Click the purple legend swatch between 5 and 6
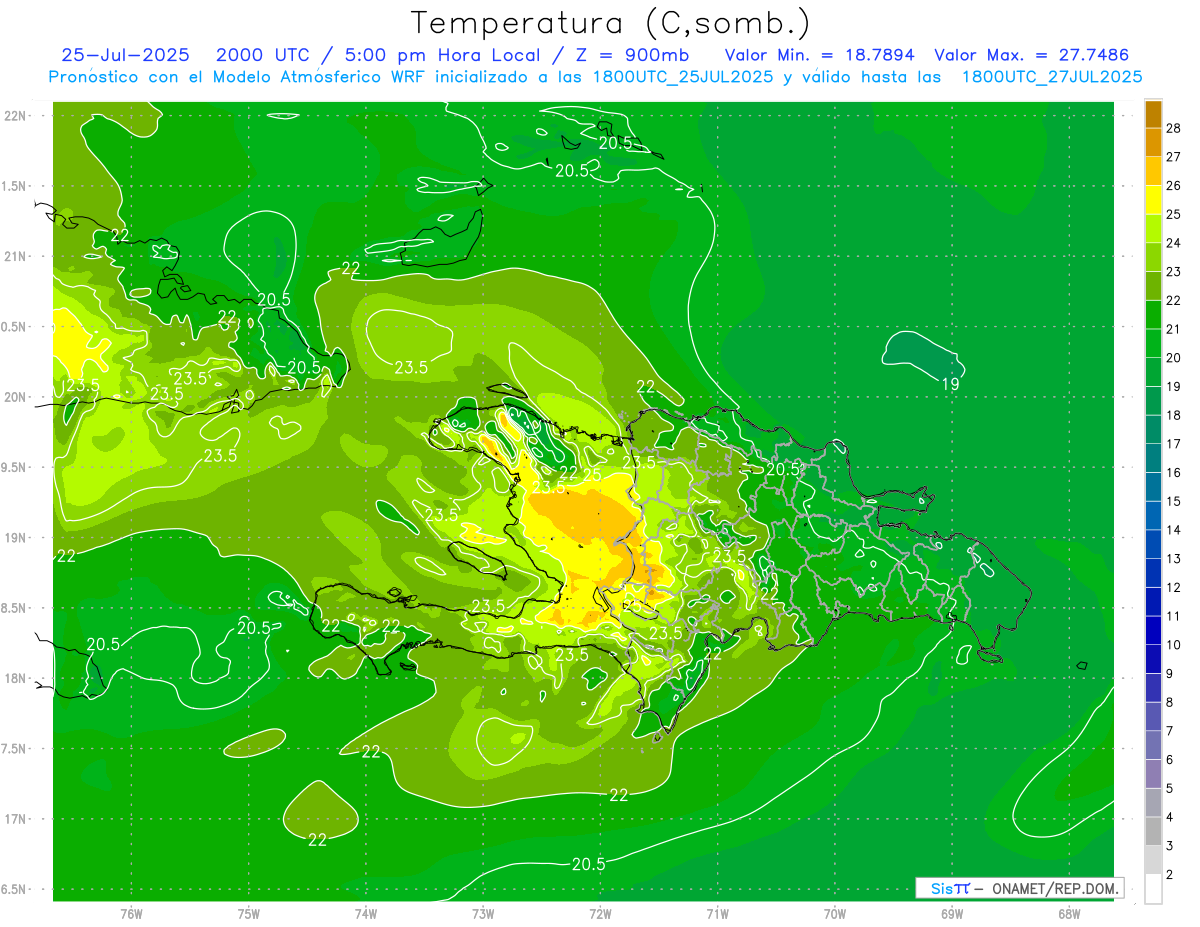Viewport: 1200px width, 927px height. 1153,774
